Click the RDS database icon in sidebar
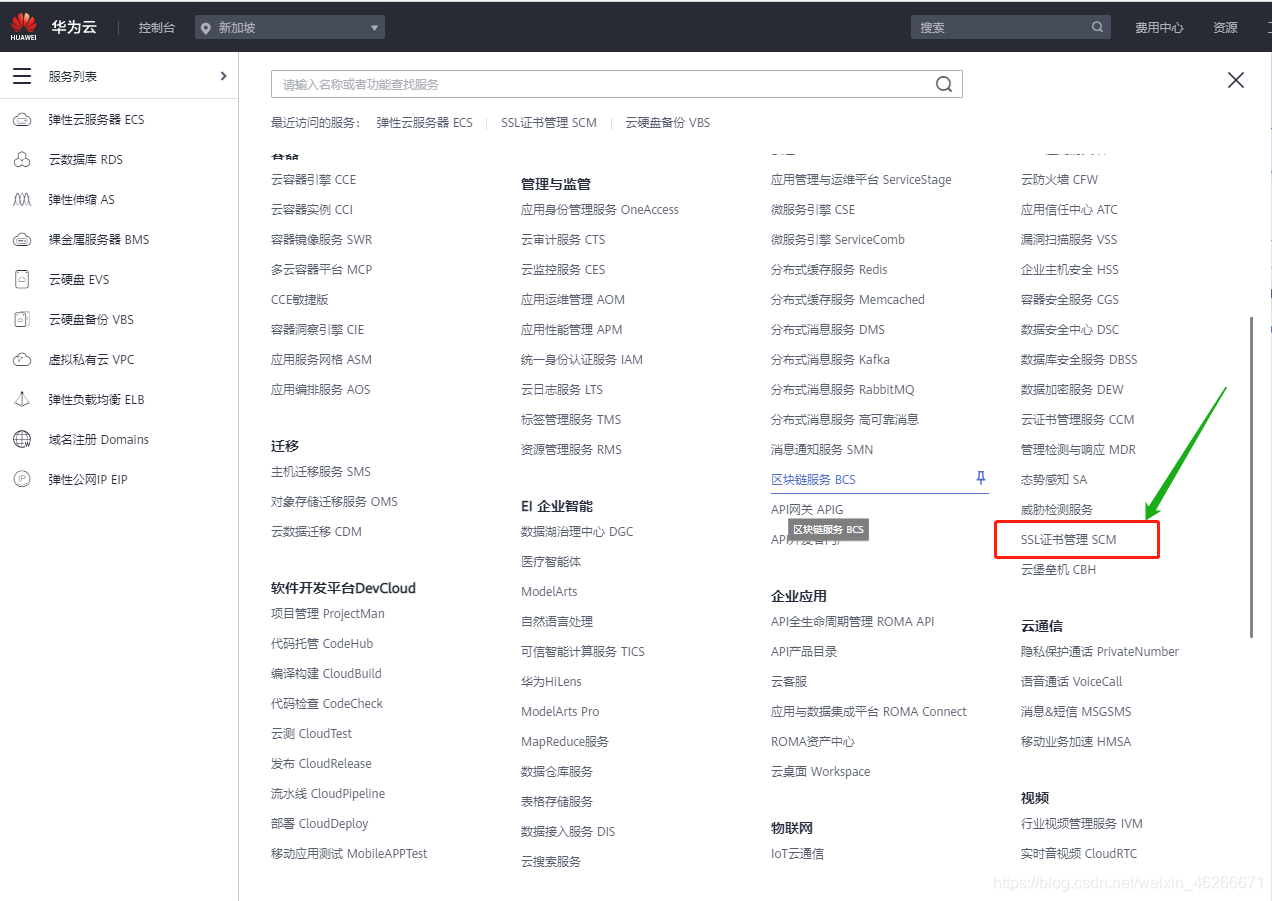Screen dimensions: 1272x901 pyautogui.click(x=22, y=160)
